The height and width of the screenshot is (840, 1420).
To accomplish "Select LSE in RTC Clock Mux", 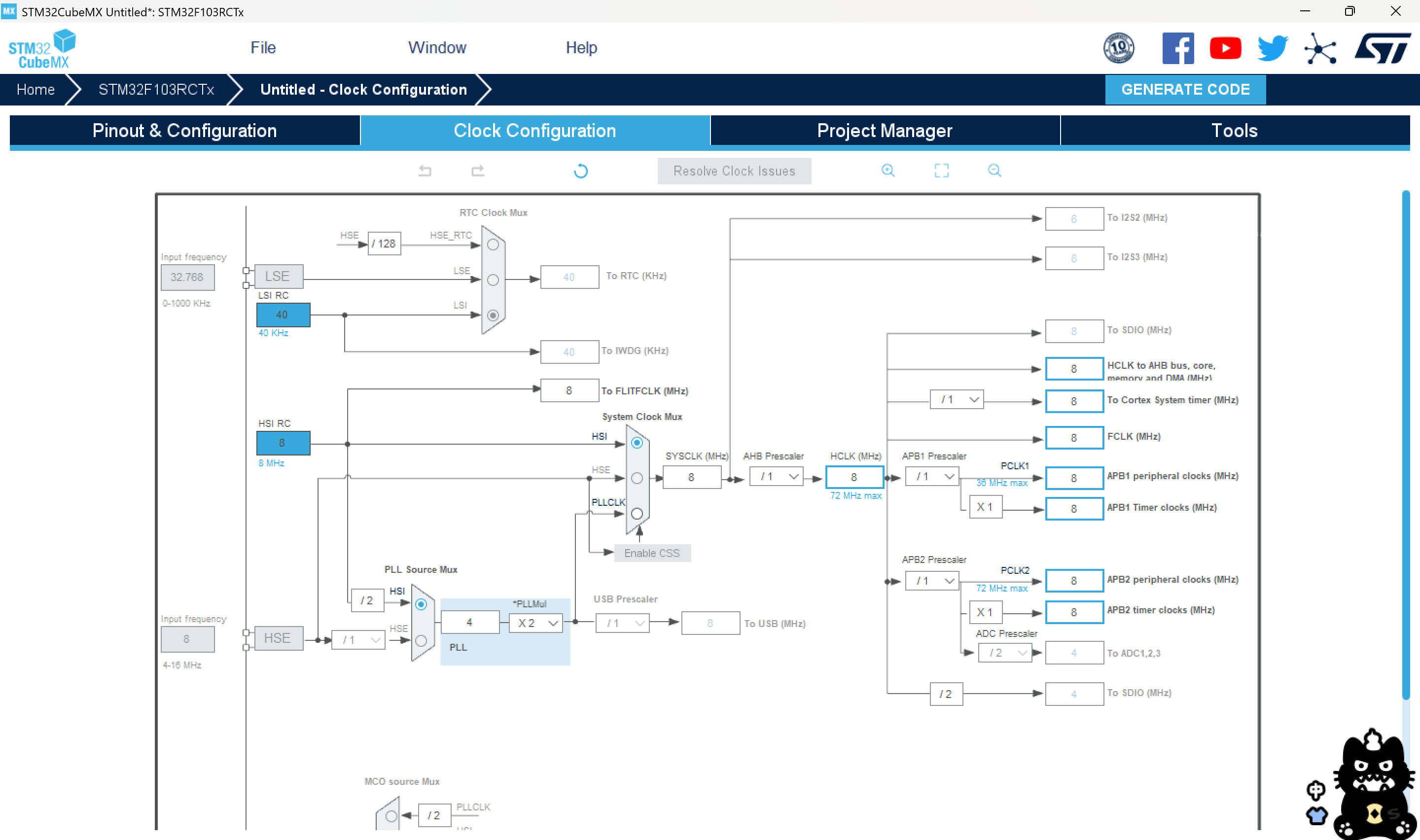I will pos(493,280).
